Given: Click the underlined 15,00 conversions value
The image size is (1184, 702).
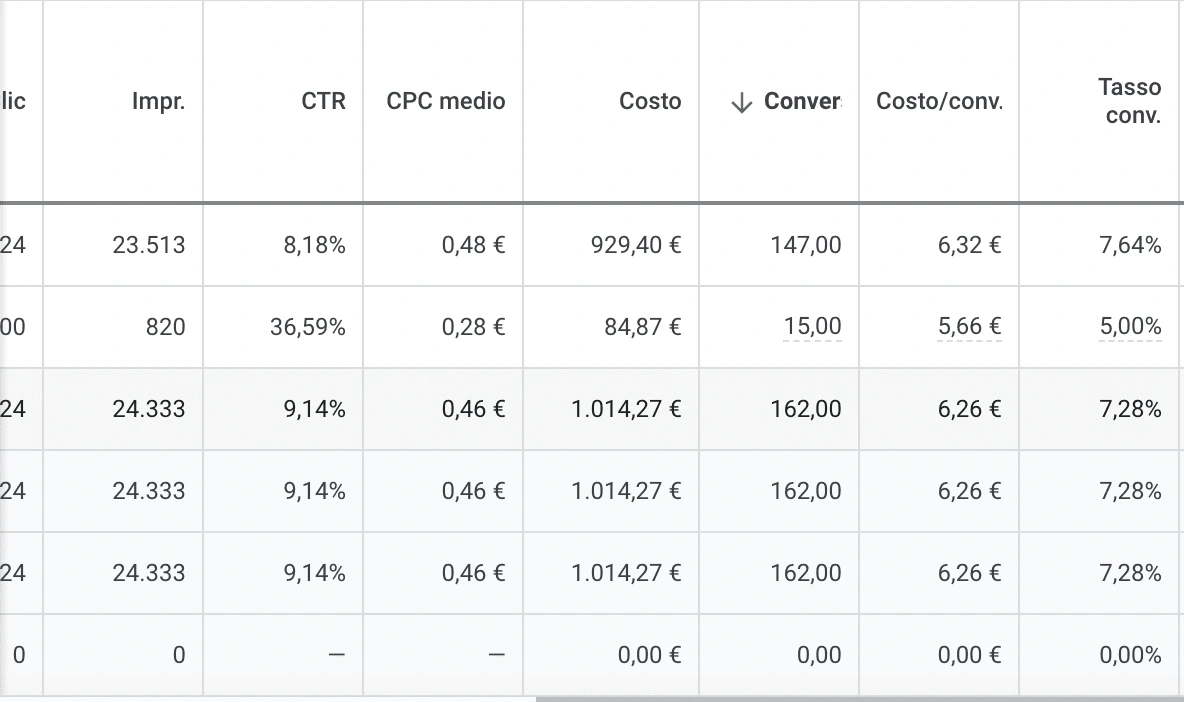Looking at the screenshot, I should 812,326.
